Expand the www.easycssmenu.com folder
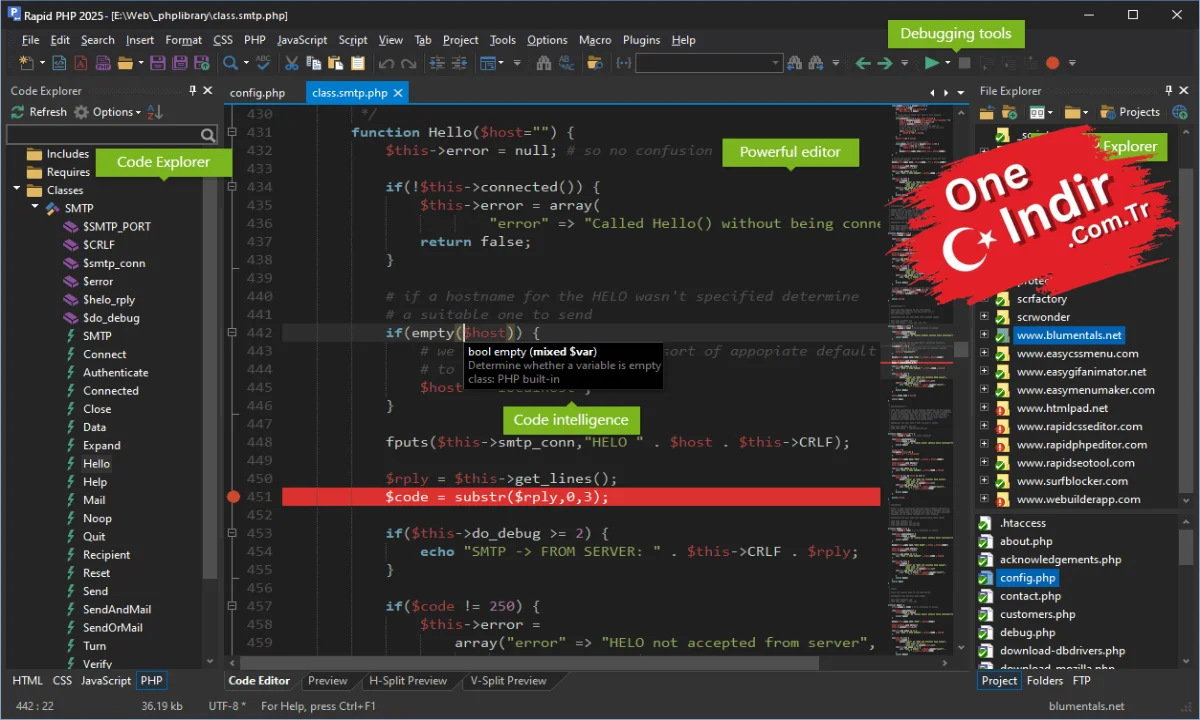1200x720 pixels. tap(984, 353)
